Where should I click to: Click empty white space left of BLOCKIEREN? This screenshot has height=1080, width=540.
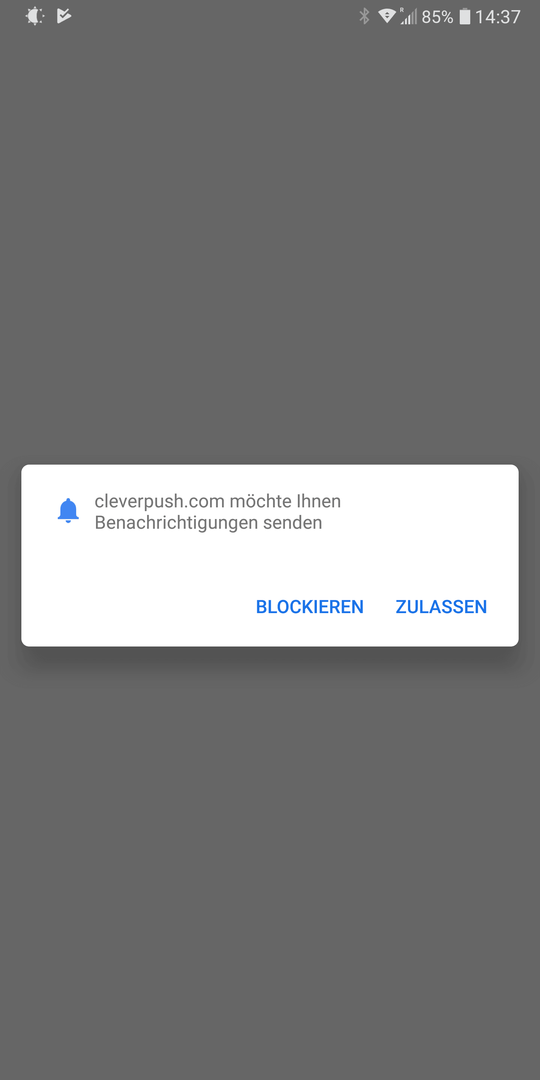pyautogui.click(x=138, y=607)
